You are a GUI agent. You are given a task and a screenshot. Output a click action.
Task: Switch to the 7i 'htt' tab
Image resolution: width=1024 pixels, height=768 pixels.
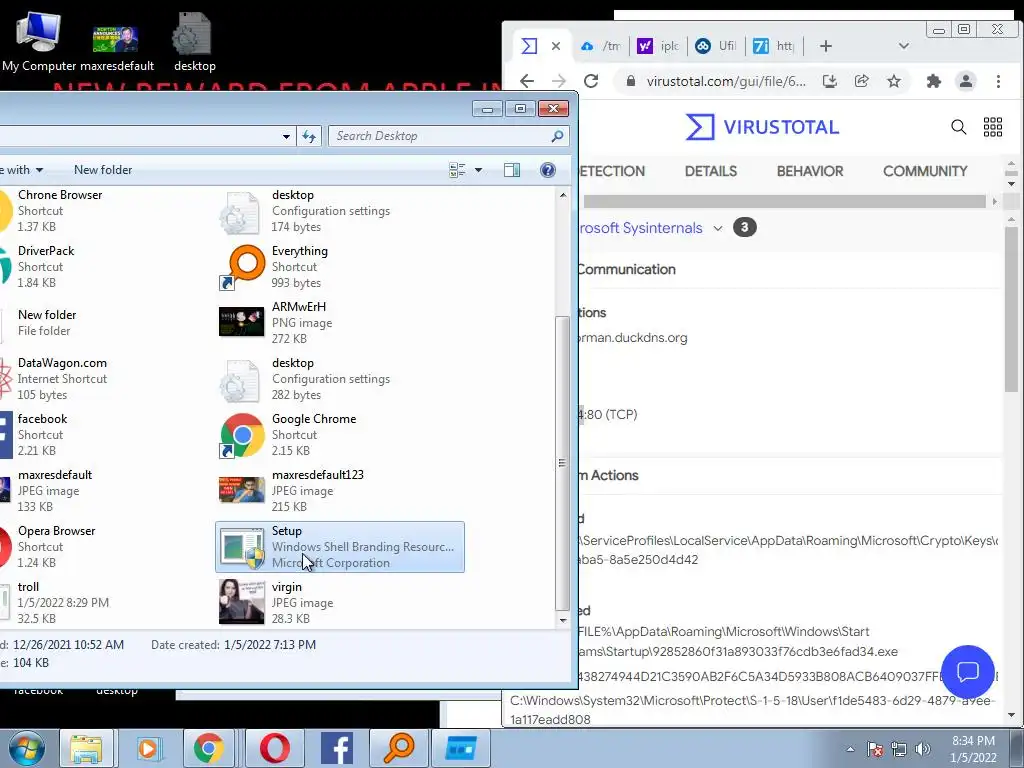coord(773,46)
